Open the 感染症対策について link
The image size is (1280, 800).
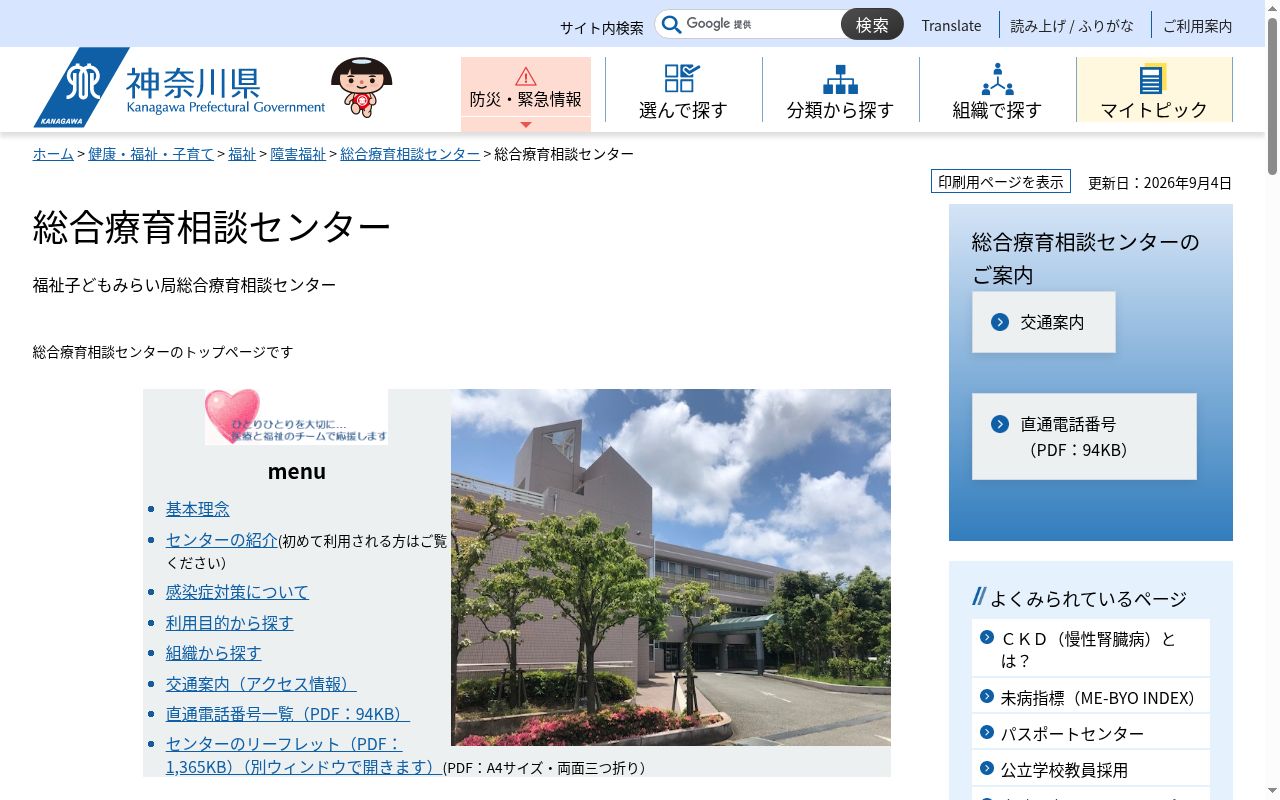[238, 592]
